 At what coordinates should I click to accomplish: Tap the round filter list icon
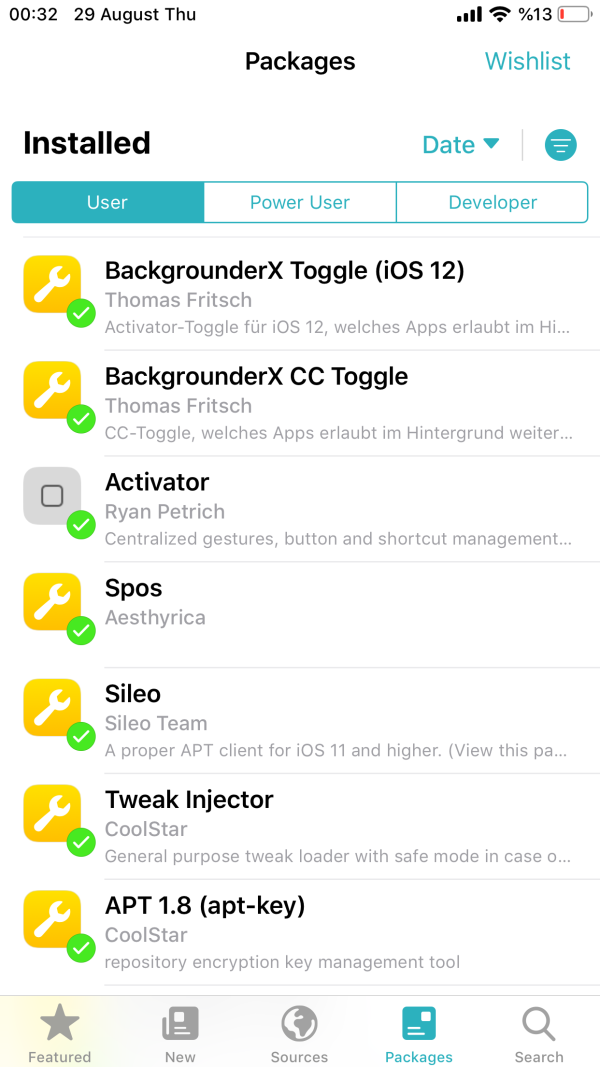[560, 145]
